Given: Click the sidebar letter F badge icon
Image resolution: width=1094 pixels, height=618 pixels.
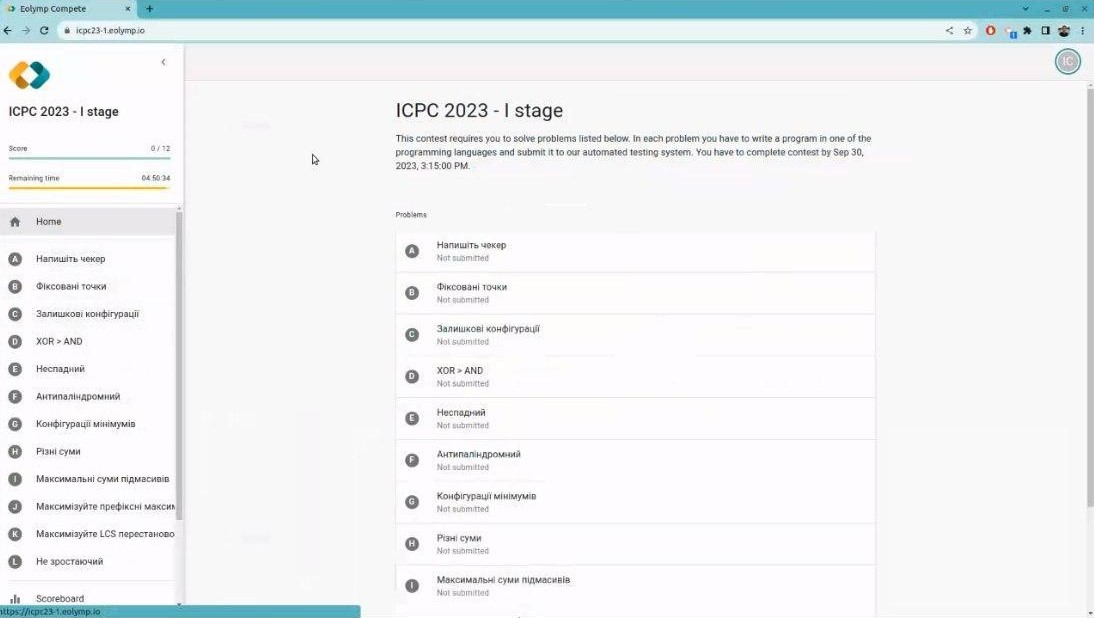Looking at the screenshot, I should pyautogui.click(x=15, y=397).
